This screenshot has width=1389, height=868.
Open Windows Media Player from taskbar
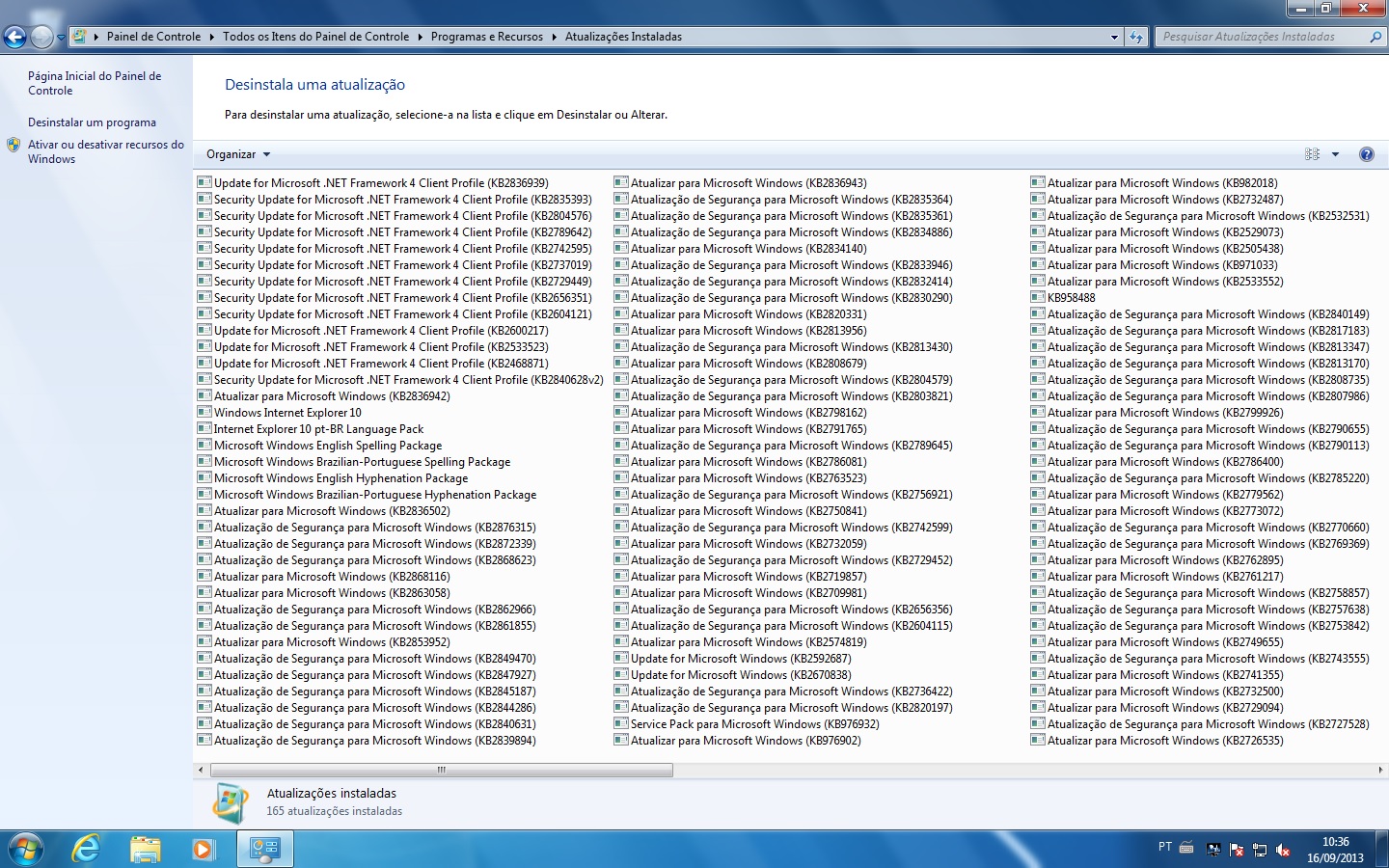(x=203, y=849)
